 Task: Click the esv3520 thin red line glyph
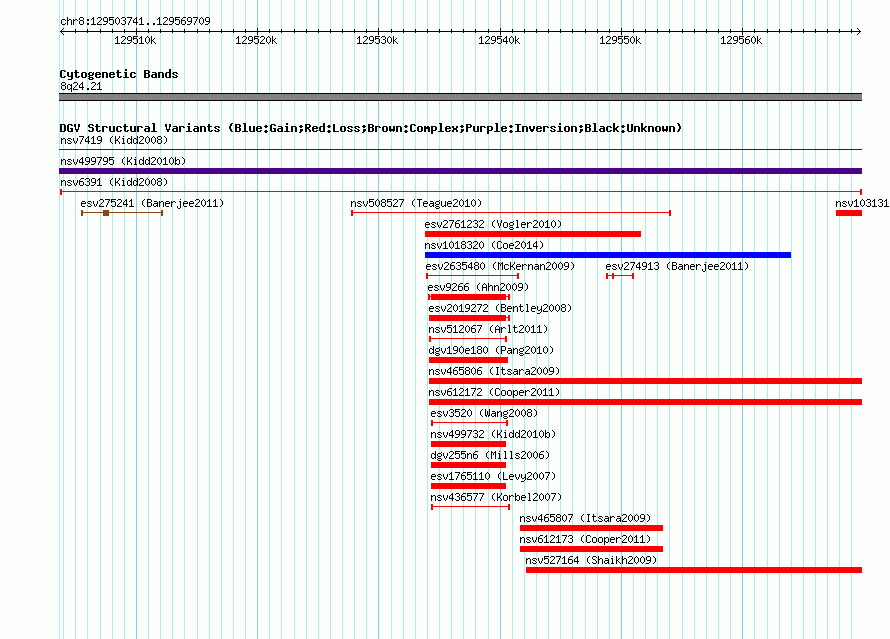click(469, 423)
